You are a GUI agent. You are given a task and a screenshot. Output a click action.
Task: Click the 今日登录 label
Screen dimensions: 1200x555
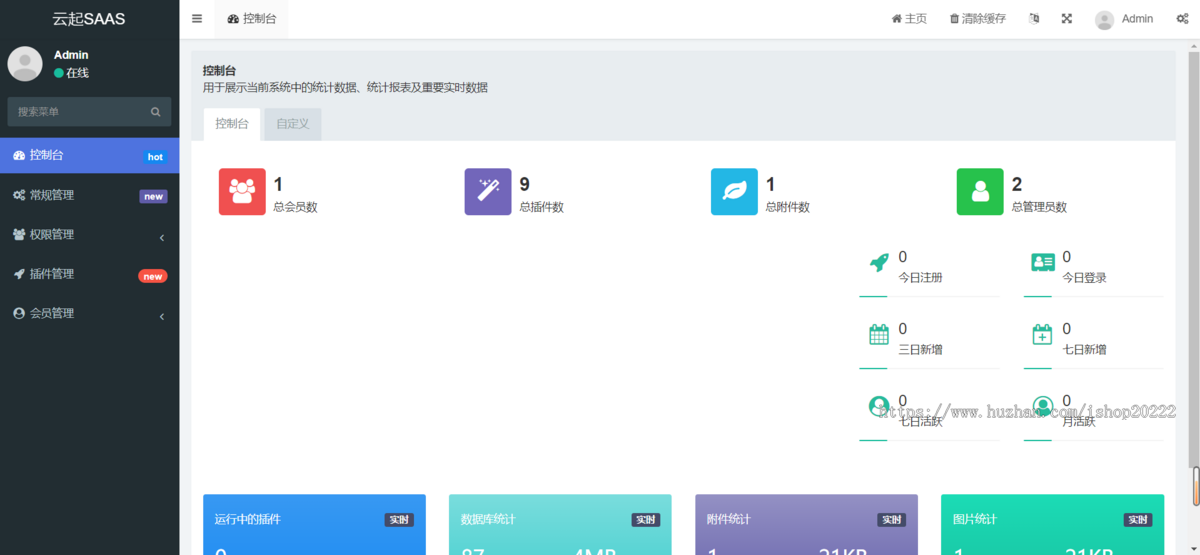click(1084, 277)
